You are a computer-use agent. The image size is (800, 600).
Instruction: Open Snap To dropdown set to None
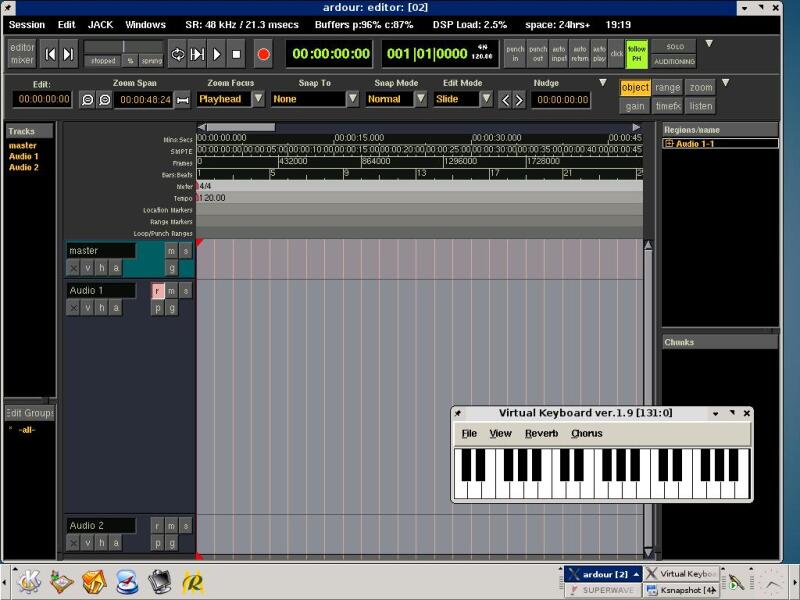tap(353, 99)
